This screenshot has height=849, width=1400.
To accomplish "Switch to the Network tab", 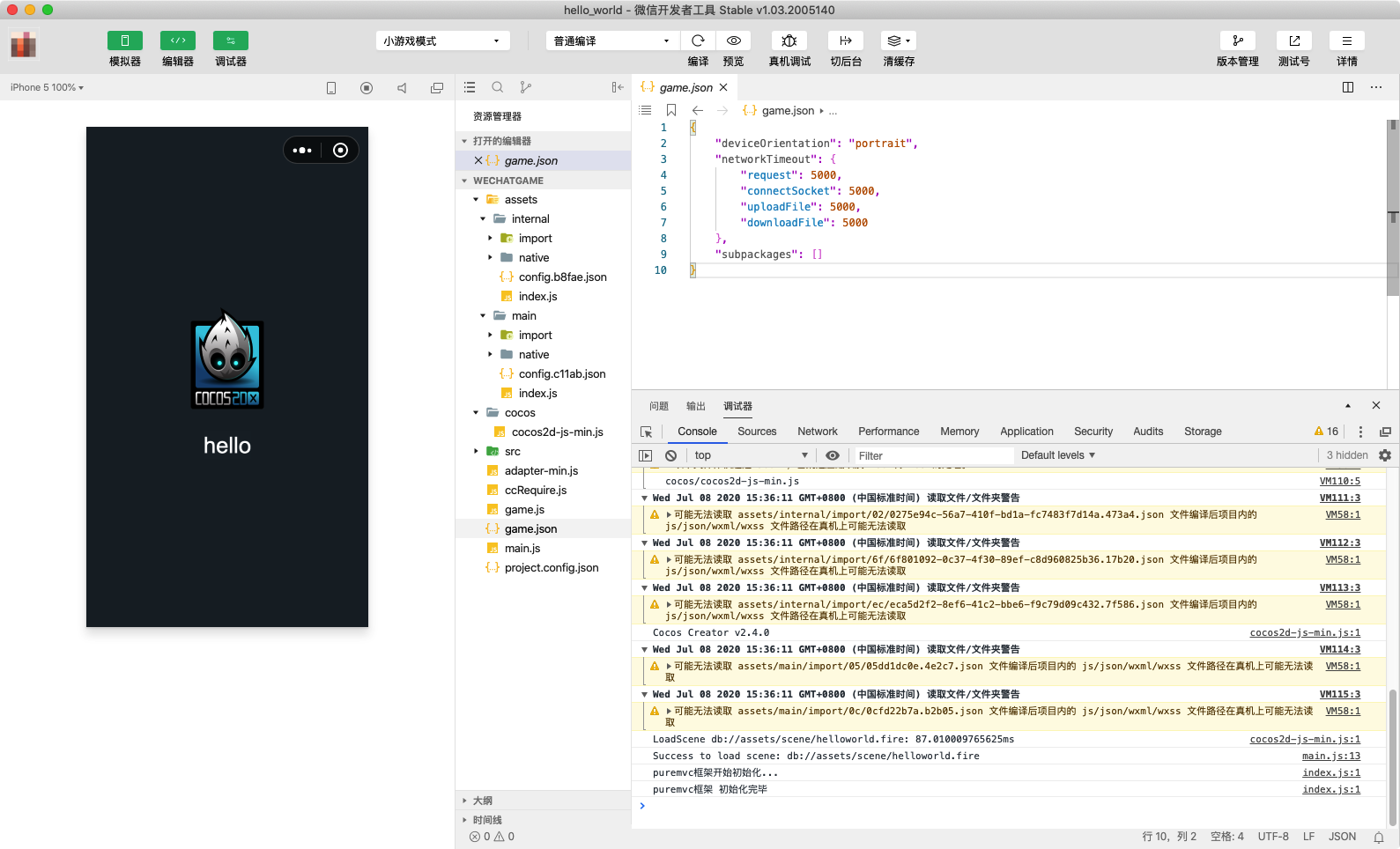I will pos(817,432).
